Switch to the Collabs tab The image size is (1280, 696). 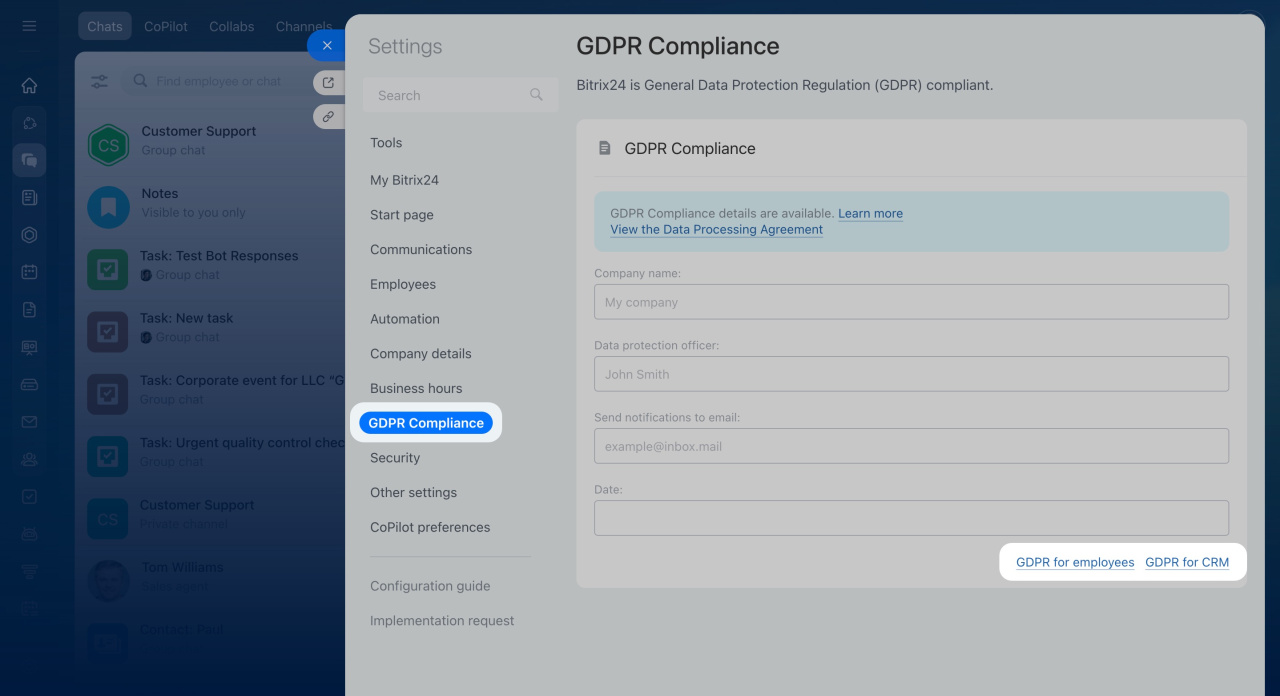tap(232, 27)
